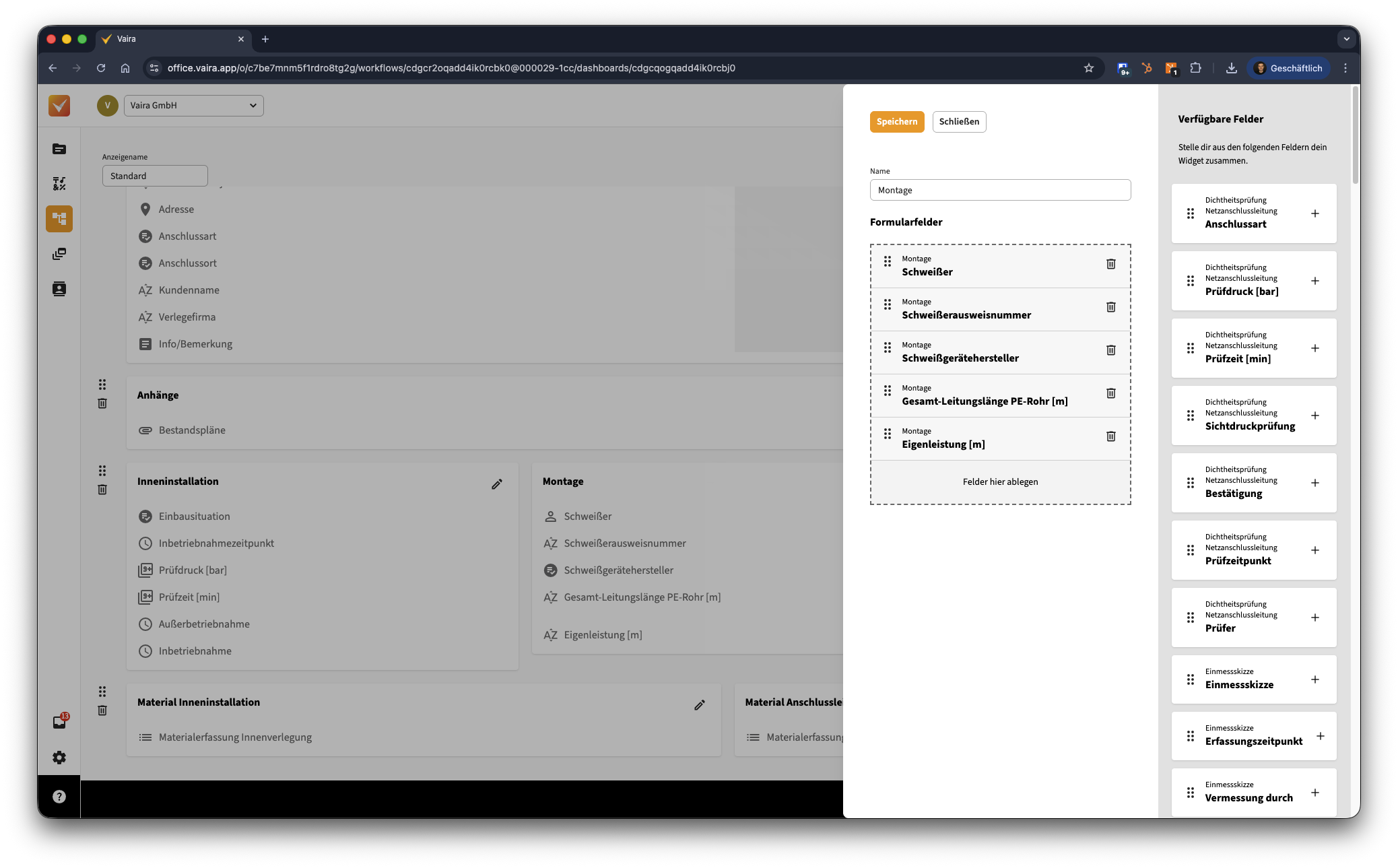Open the inbox icon with notification badge
1398x868 pixels.
click(59, 722)
